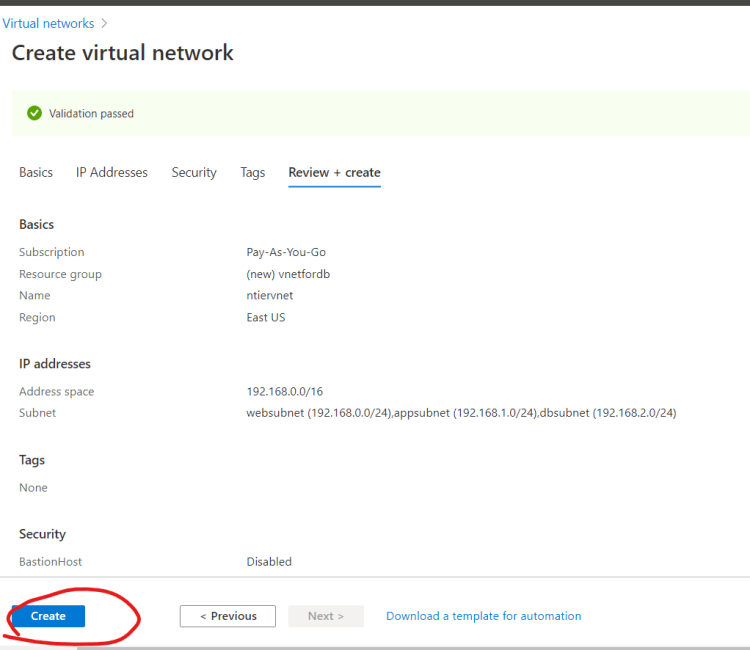
Task: Click the Tags section heading in summary
Action: (x=32, y=460)
